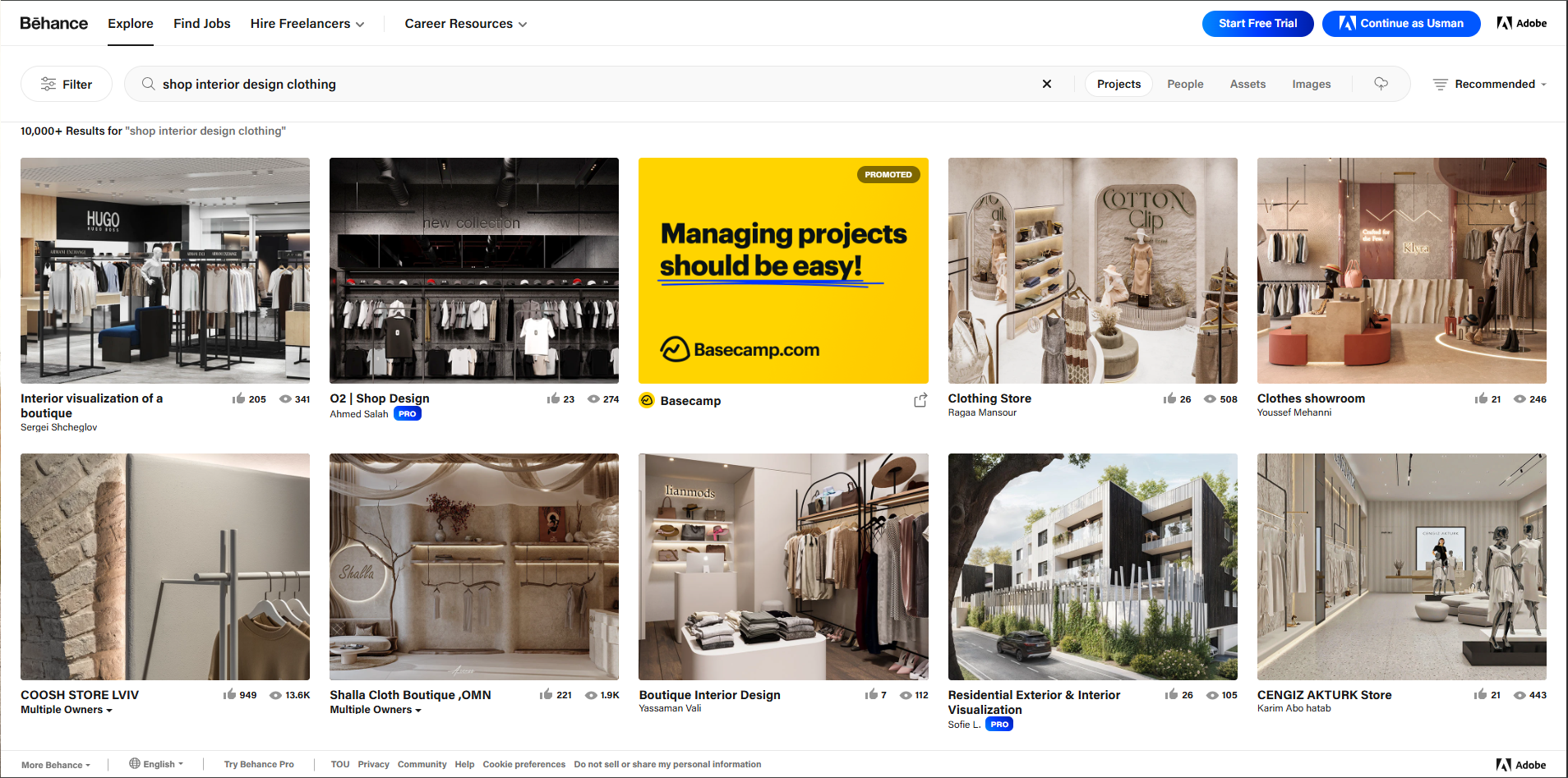Click the Start Free Trial button
The width and height of the screenshot is (1568, 778).
click(1257, 23)
